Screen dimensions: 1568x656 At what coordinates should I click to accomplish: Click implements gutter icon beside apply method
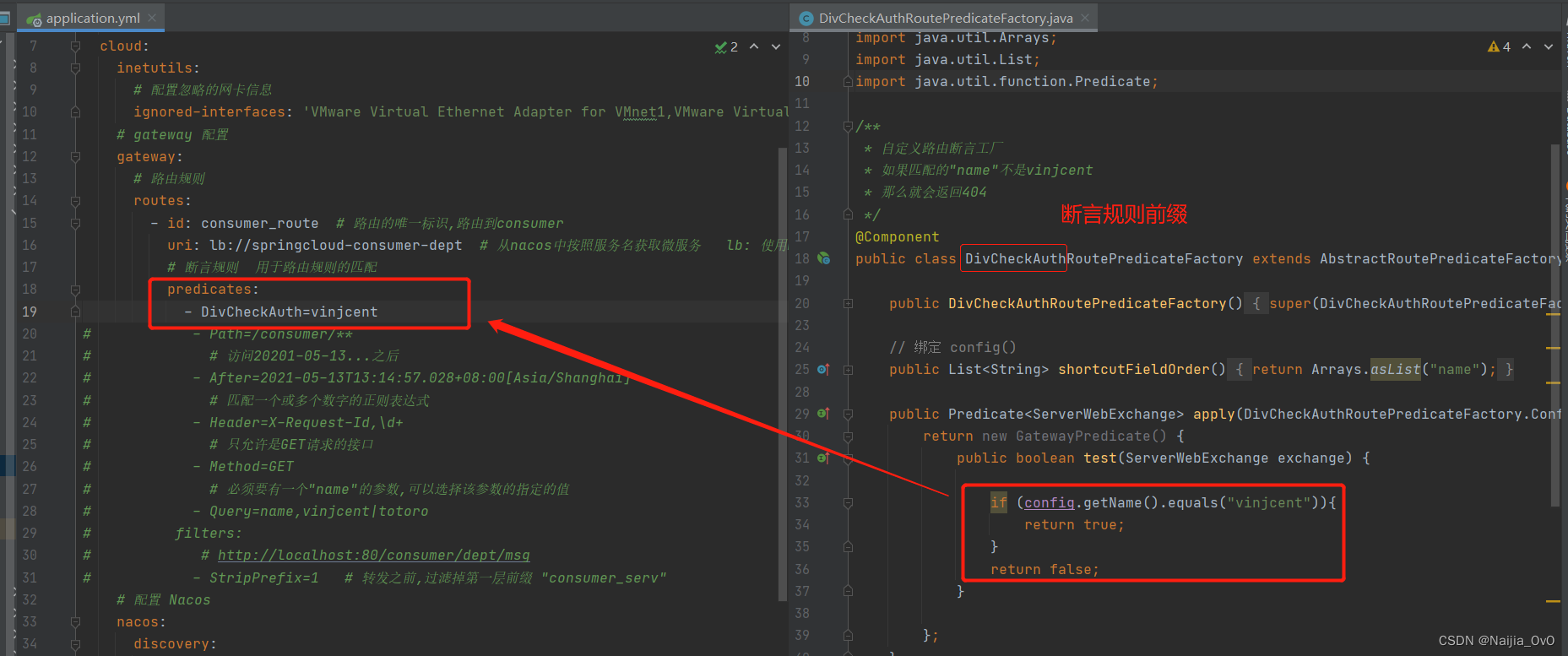(823, 414)
